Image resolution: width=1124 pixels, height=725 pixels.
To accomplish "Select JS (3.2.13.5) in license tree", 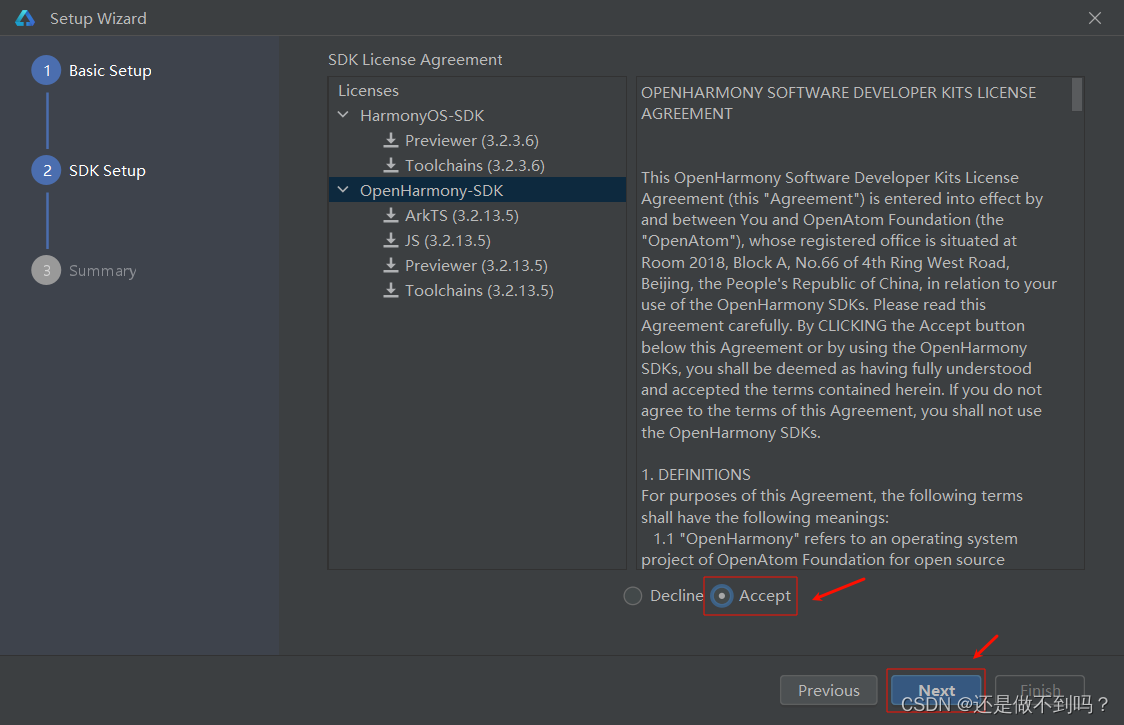I will [x=448, y=241].
